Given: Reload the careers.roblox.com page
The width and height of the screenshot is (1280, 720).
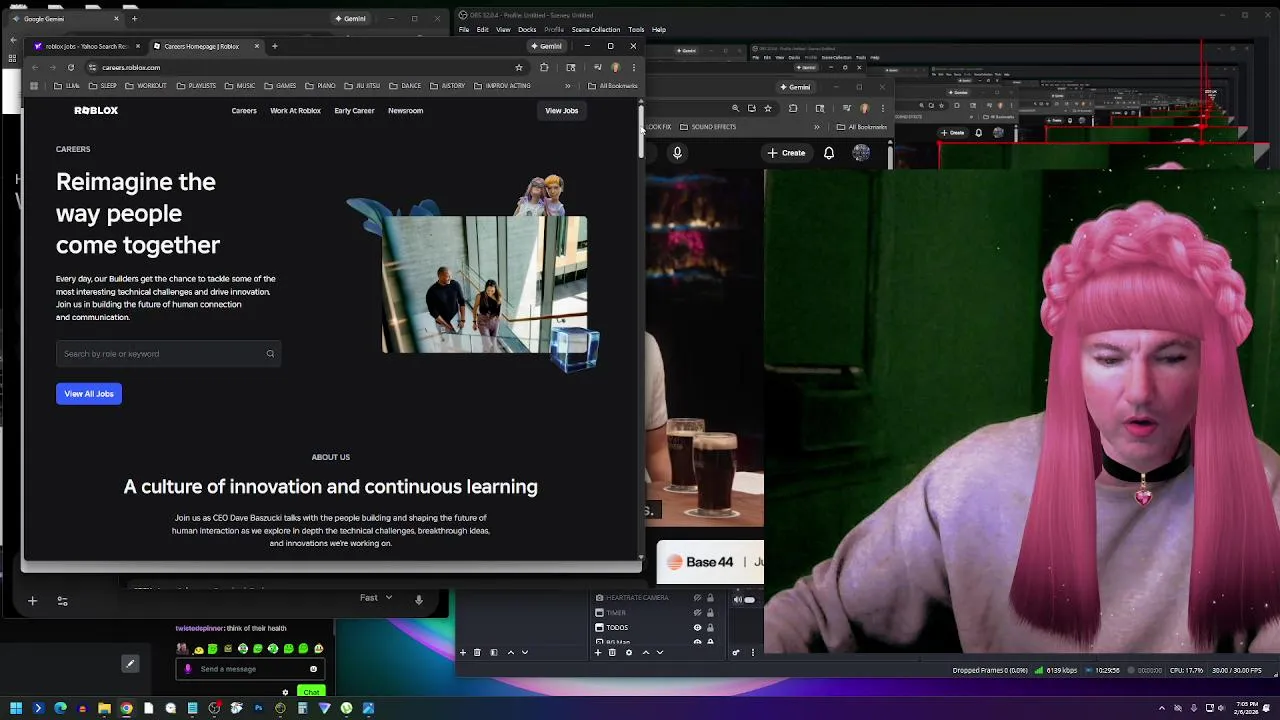Looking at the screenshot, I should tap(70, 67).
